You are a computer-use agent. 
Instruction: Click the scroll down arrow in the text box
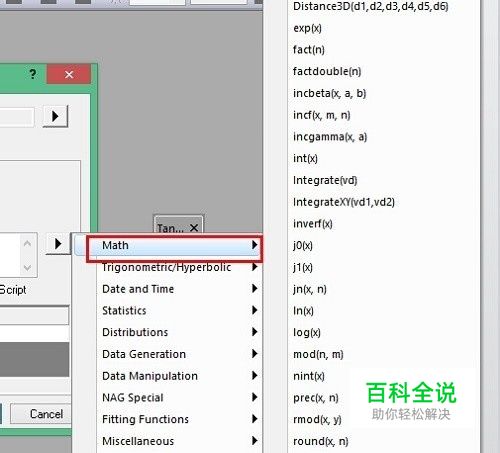27,267
